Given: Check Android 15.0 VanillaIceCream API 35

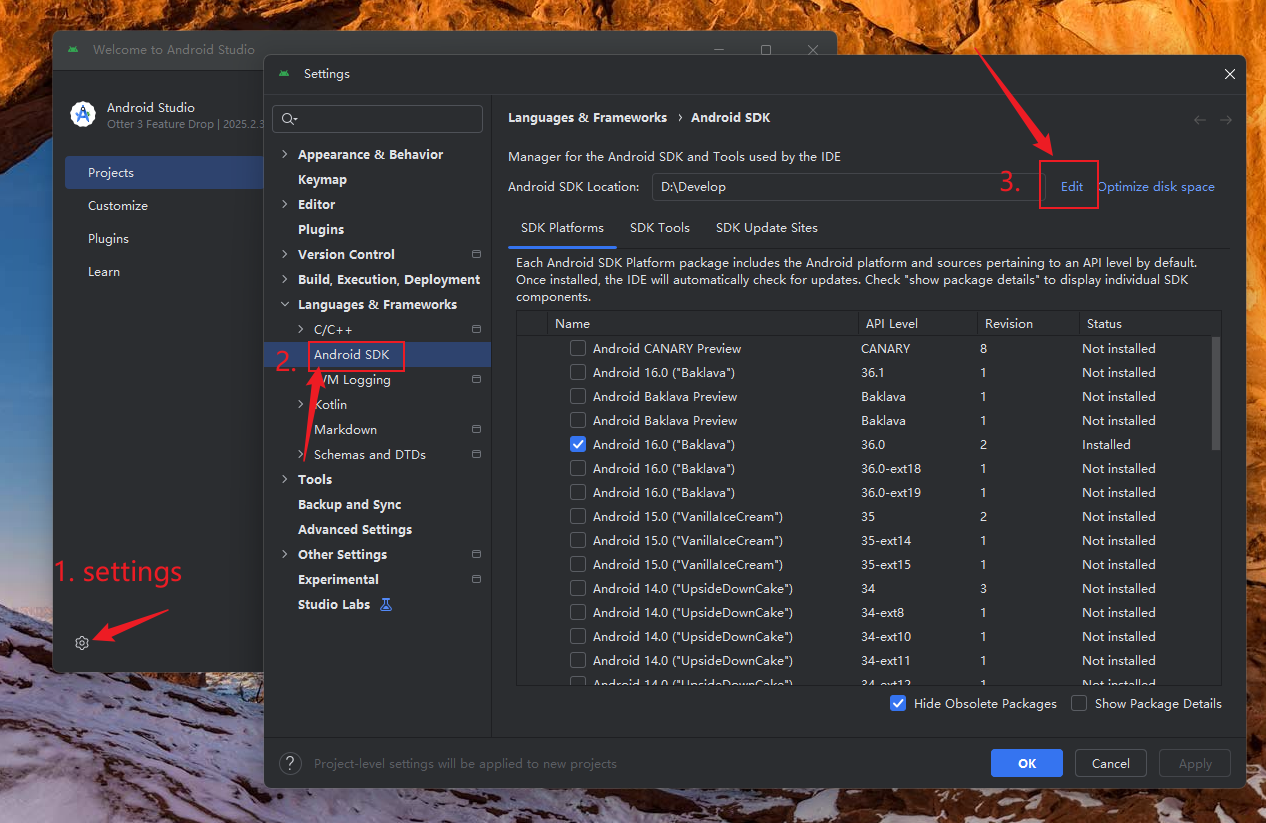Looking at the screenshot, I should [578, 516].
